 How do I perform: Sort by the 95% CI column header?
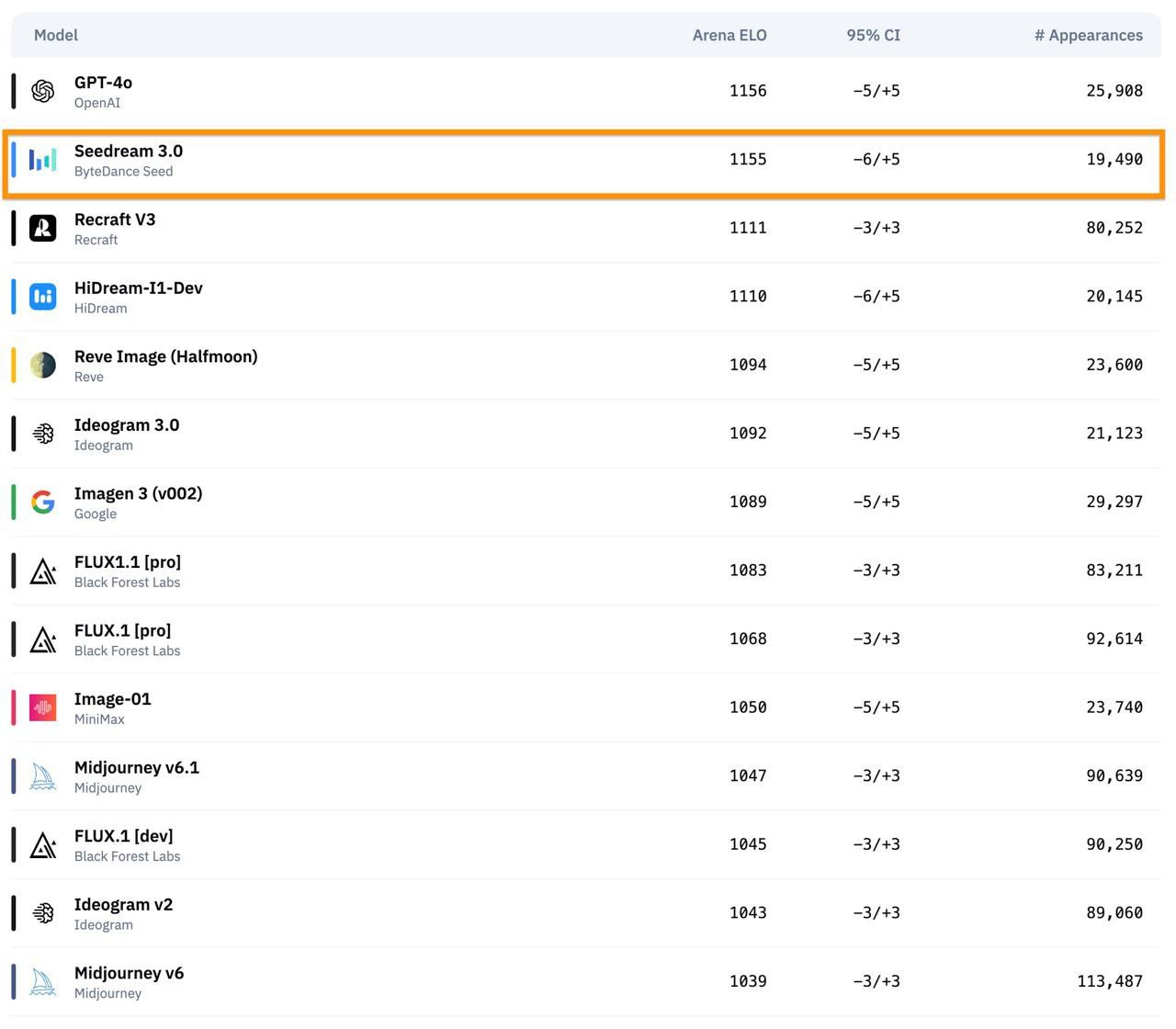pos(874,35)
